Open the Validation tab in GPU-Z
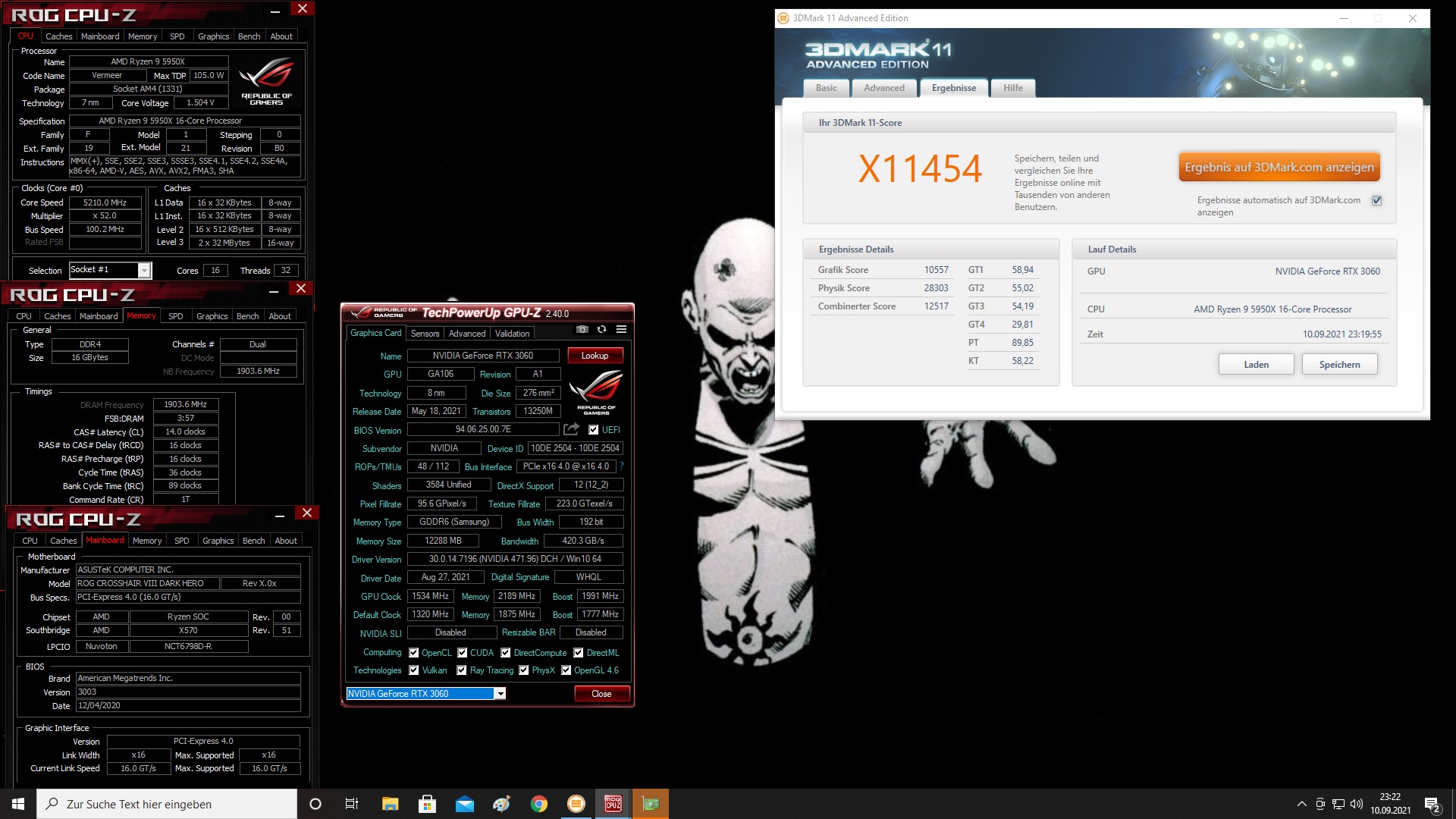Viewport: 1456px width, 819px height. [x=512, y=333]
